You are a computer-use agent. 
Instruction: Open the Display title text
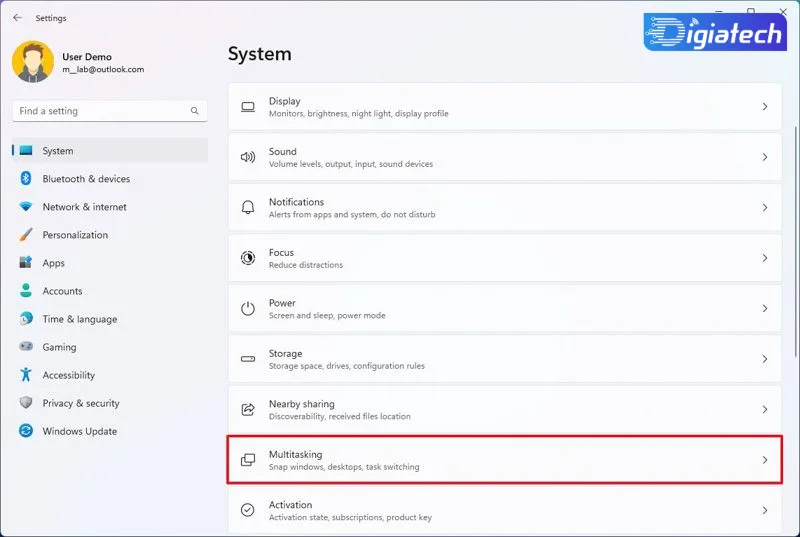285,101
